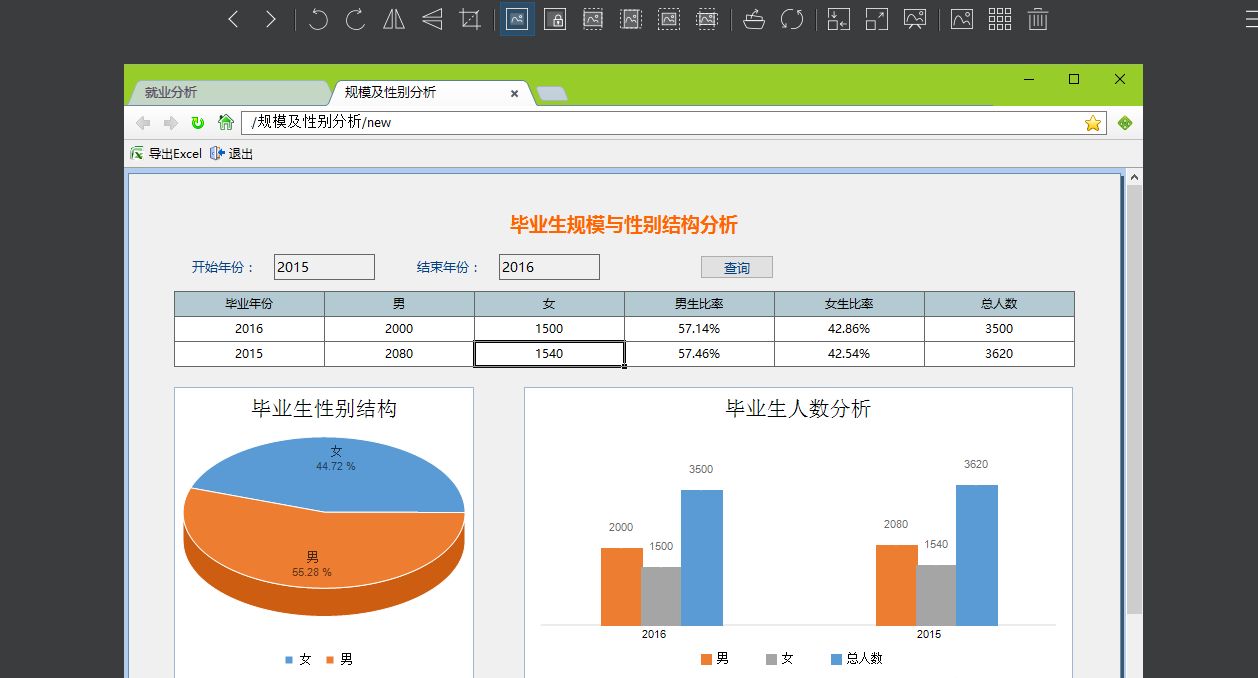The height and width of the screenshot is (678, 1258).
Task: Bookmark page with the star icon
Action: click(1093, 123)
